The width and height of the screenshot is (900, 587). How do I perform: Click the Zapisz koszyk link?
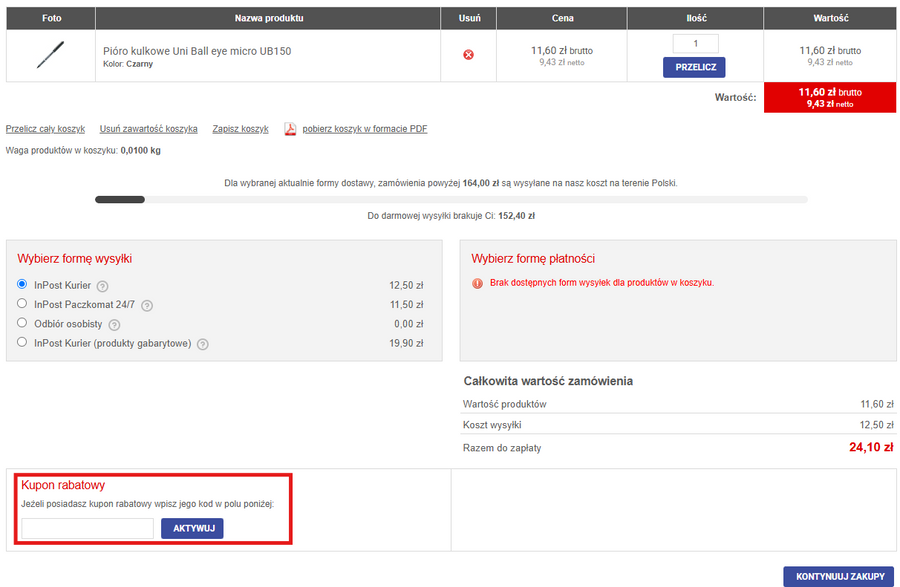pos(240,129)
